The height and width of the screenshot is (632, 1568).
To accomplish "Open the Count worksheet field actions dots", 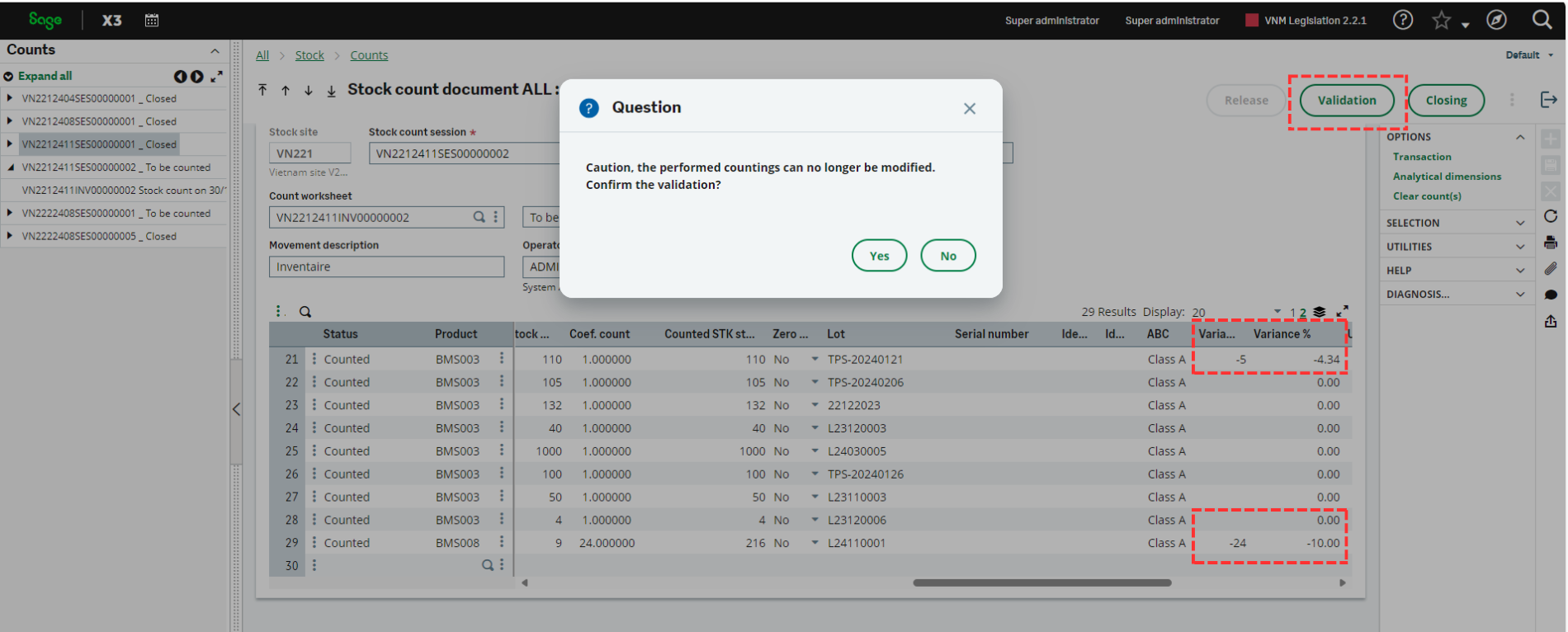I will (495, 217).
